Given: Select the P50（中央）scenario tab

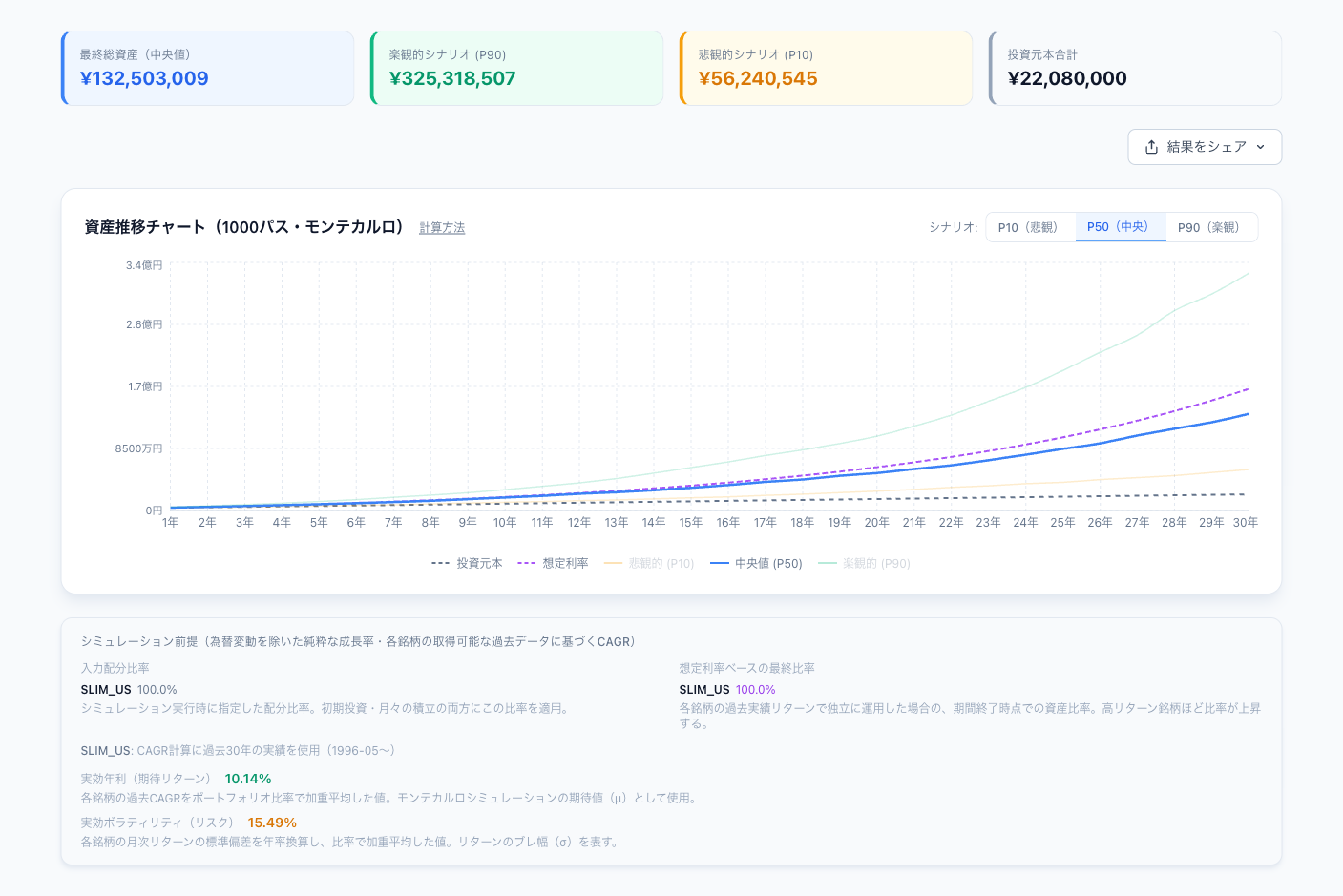Looking at the screenshot, I should click(1121, 227).
